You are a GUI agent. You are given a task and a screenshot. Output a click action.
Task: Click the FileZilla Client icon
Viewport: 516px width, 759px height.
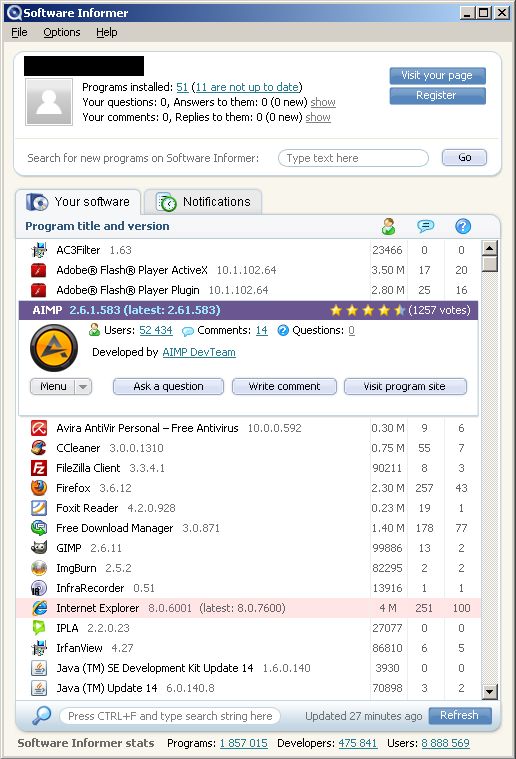click(x=39, y=468)
